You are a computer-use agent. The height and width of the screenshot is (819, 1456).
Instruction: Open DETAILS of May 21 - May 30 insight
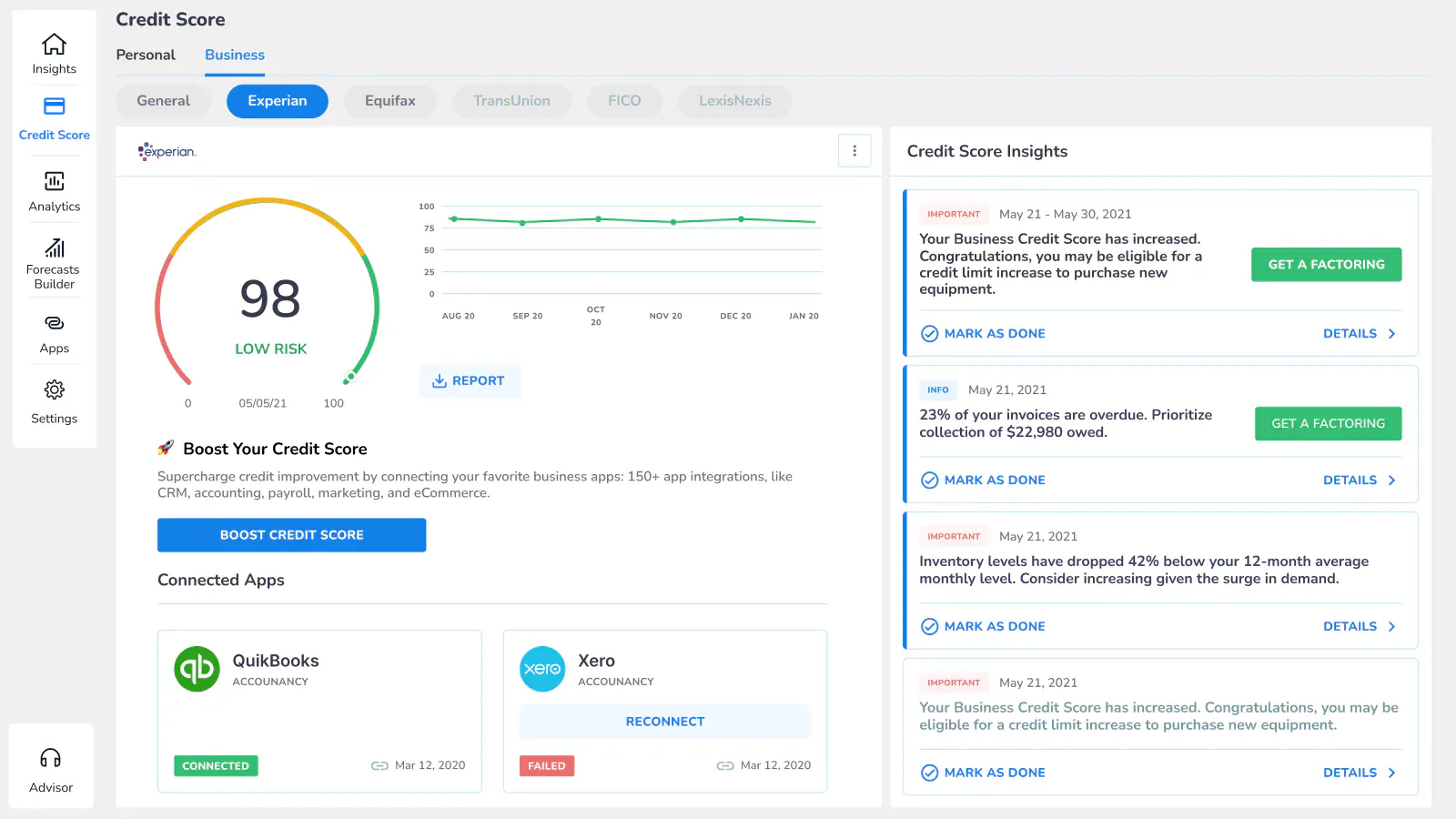[x=1360, y=334]
